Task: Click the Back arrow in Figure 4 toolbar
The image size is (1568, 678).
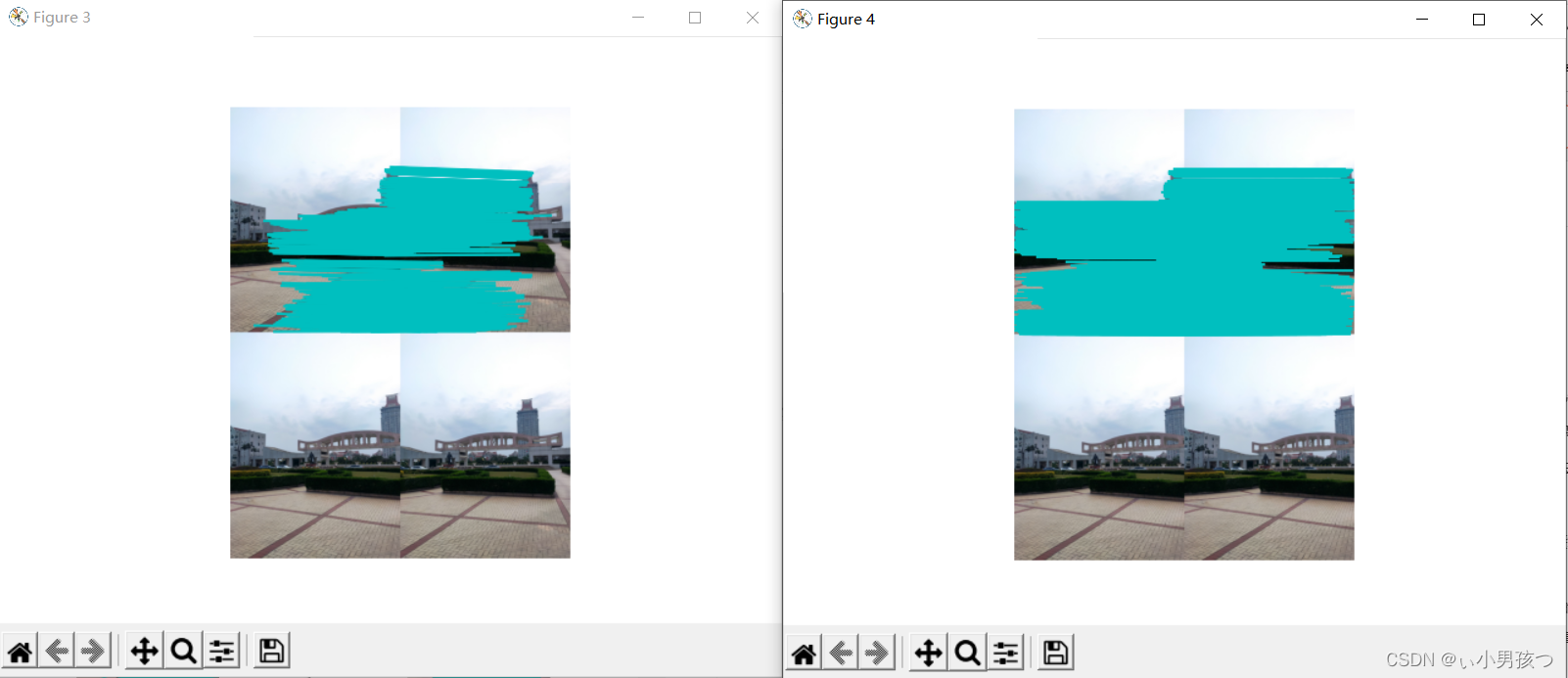Action: click(841, 653)
